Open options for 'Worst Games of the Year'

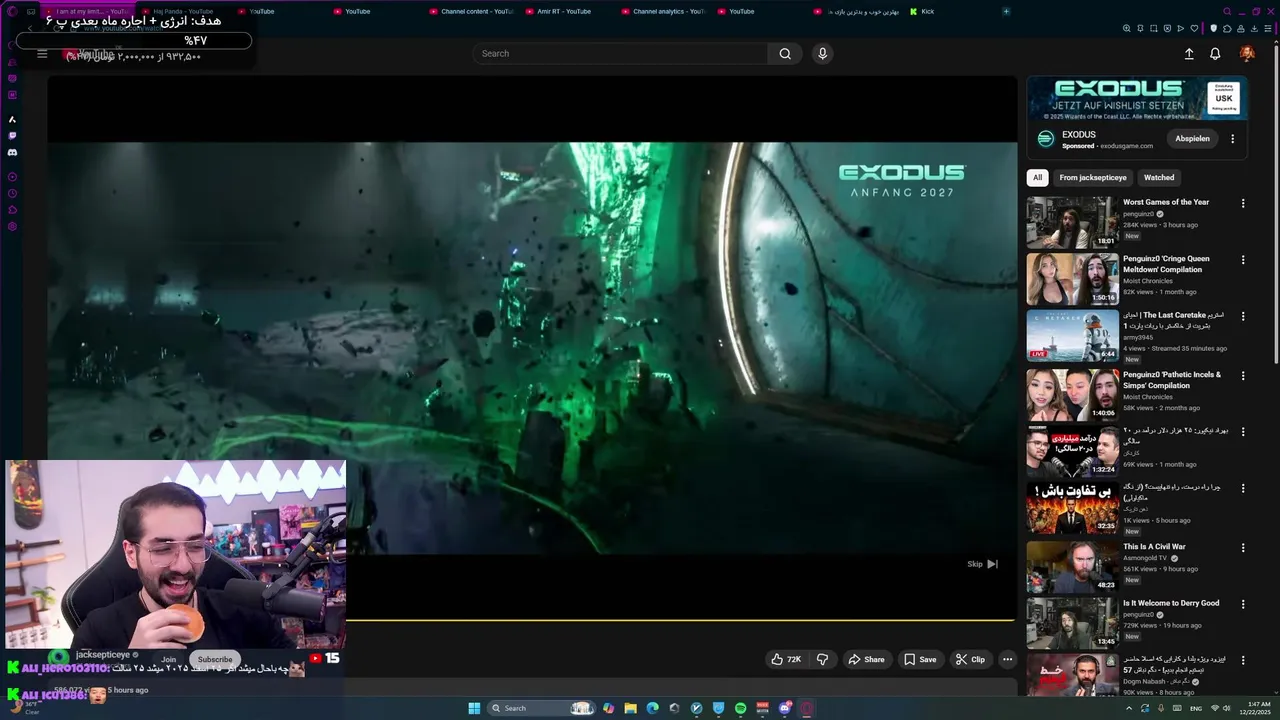point(1243,203)
